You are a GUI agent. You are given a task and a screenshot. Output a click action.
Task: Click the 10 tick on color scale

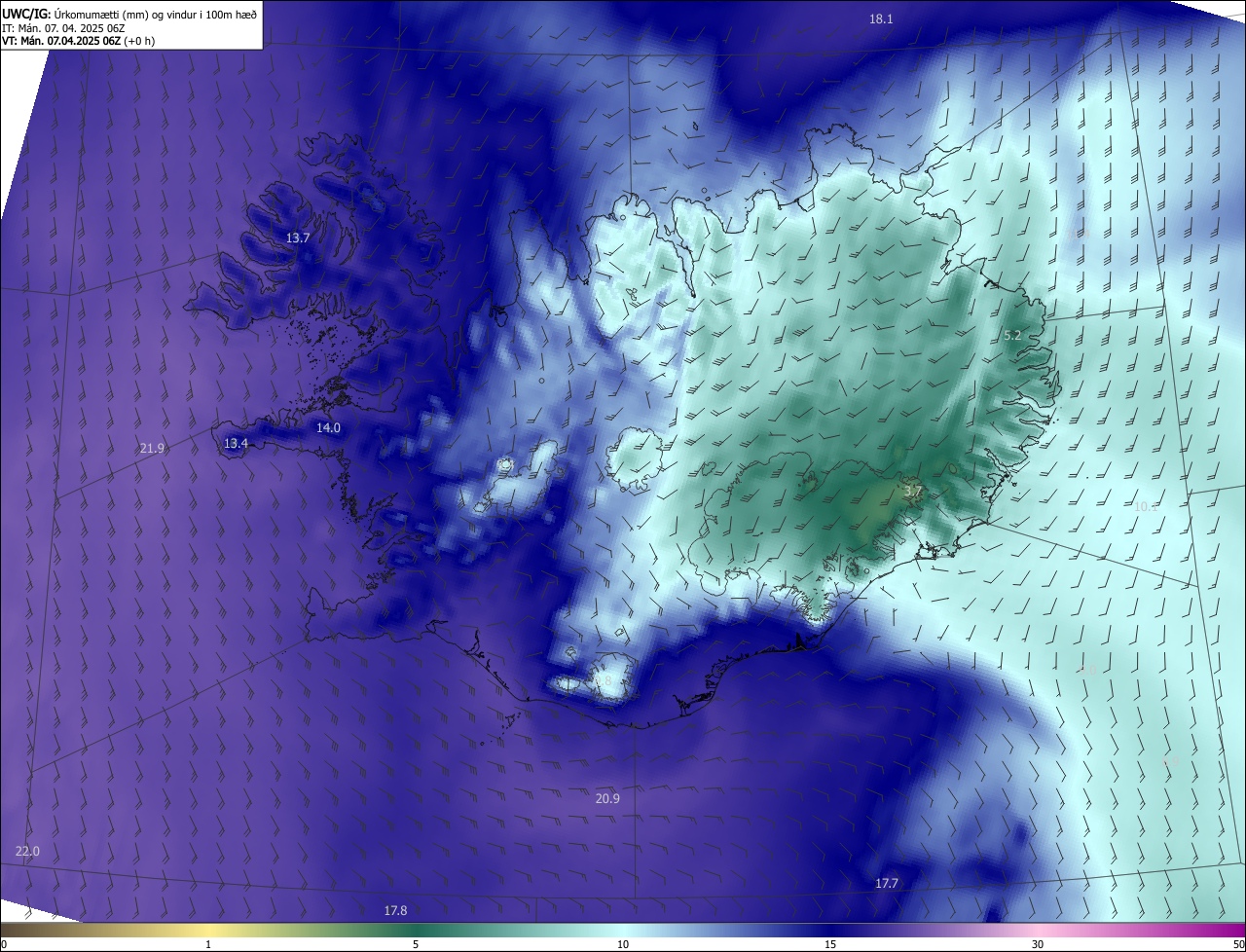[x=623, y=944]
